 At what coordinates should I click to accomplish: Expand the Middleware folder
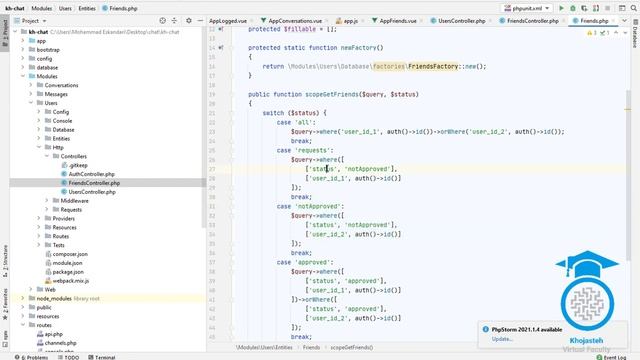(x=47, y=201)
